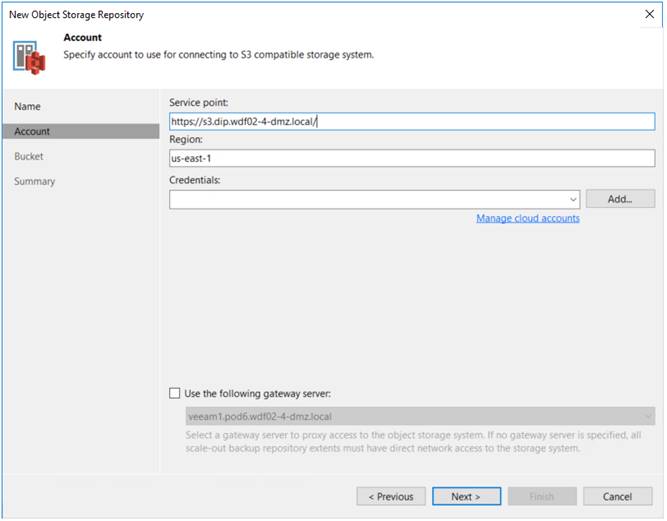667x521 pixels.
Task: Go to the Name wizard step
Action: 27,107
